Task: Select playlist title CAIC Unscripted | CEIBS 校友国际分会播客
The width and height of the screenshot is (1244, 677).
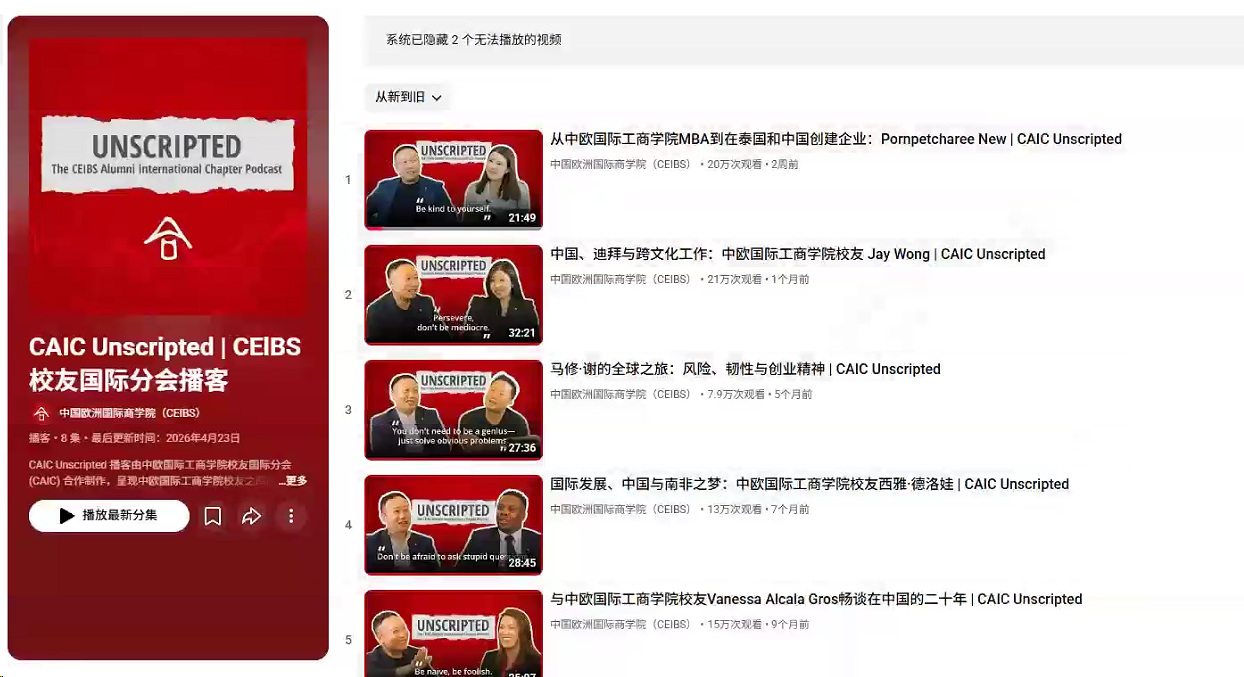Action: [165, 363]
